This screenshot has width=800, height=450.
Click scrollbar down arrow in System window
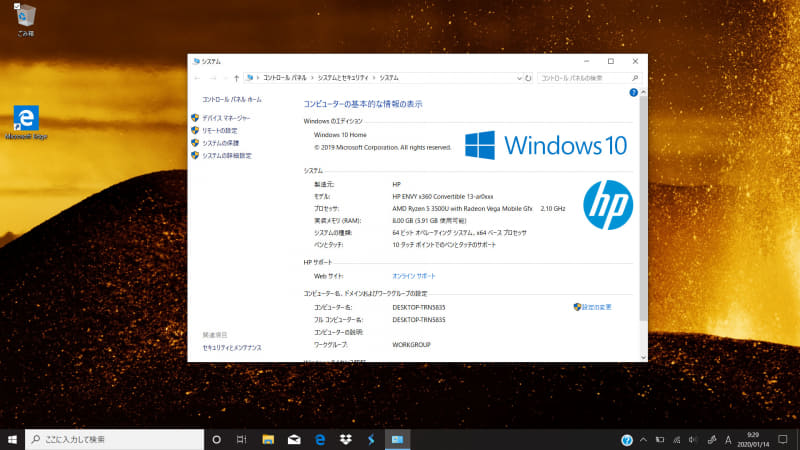coord(643,358)
